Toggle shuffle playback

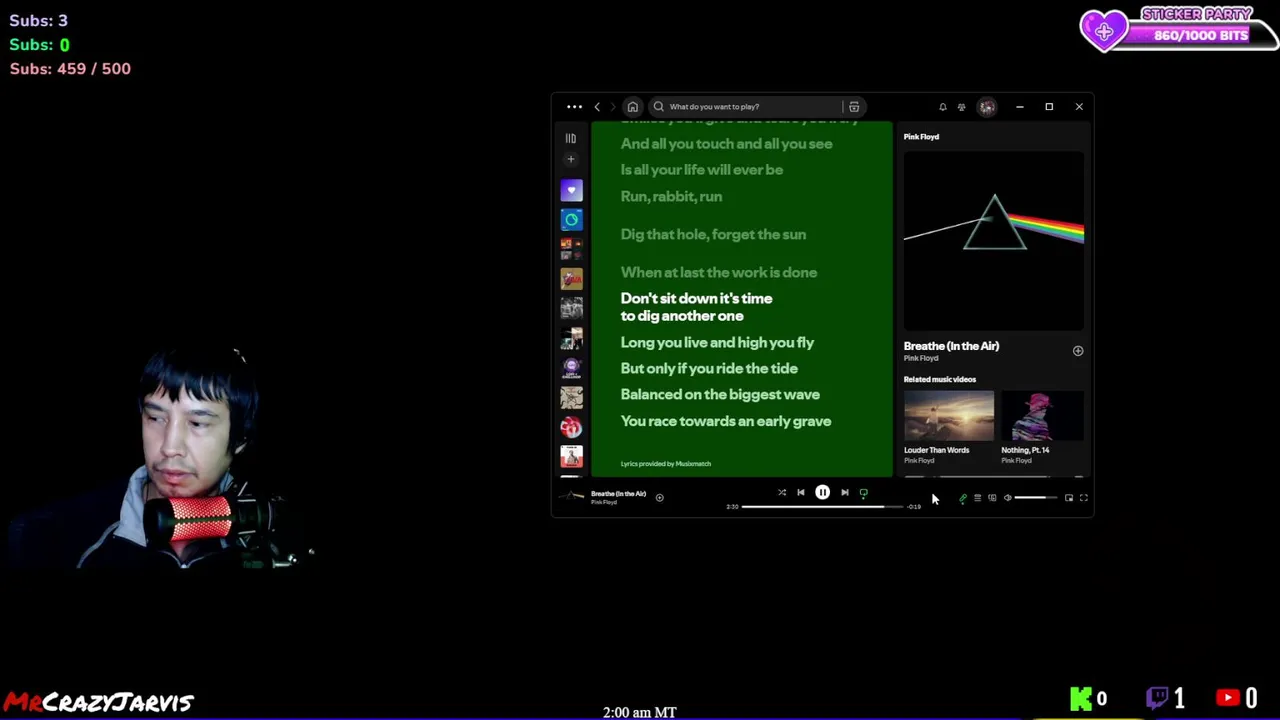782,492
